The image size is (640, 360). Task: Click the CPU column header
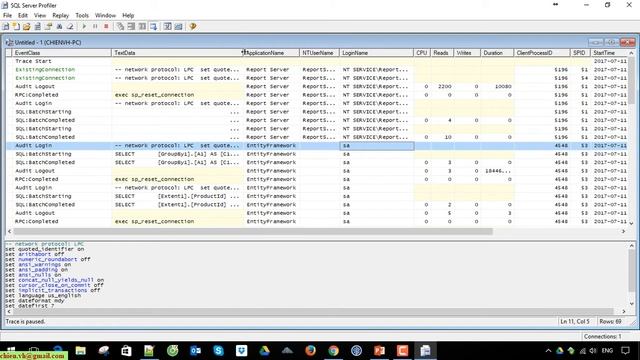[422, 53]
